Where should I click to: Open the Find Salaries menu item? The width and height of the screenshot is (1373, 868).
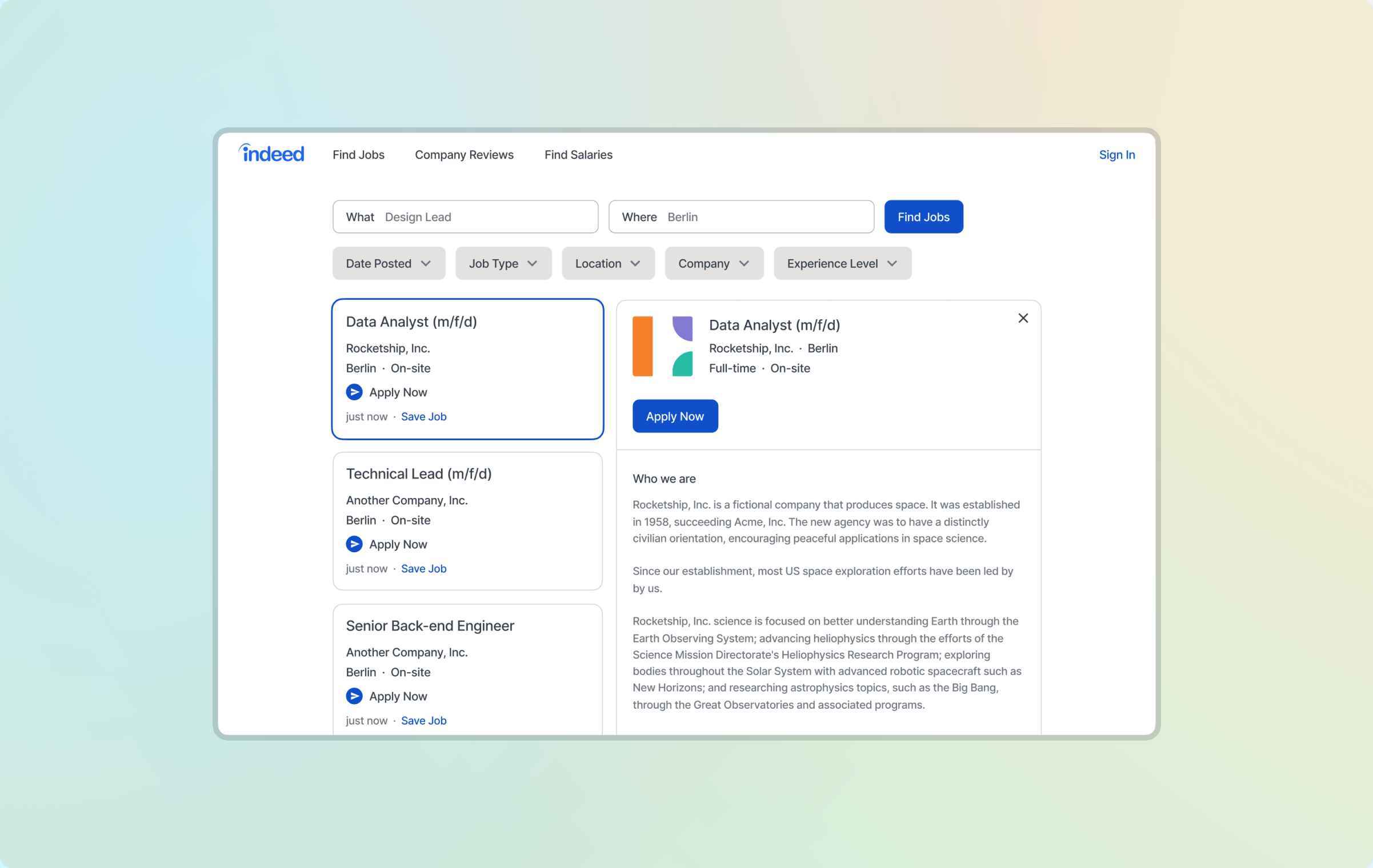tap(578, 154)
